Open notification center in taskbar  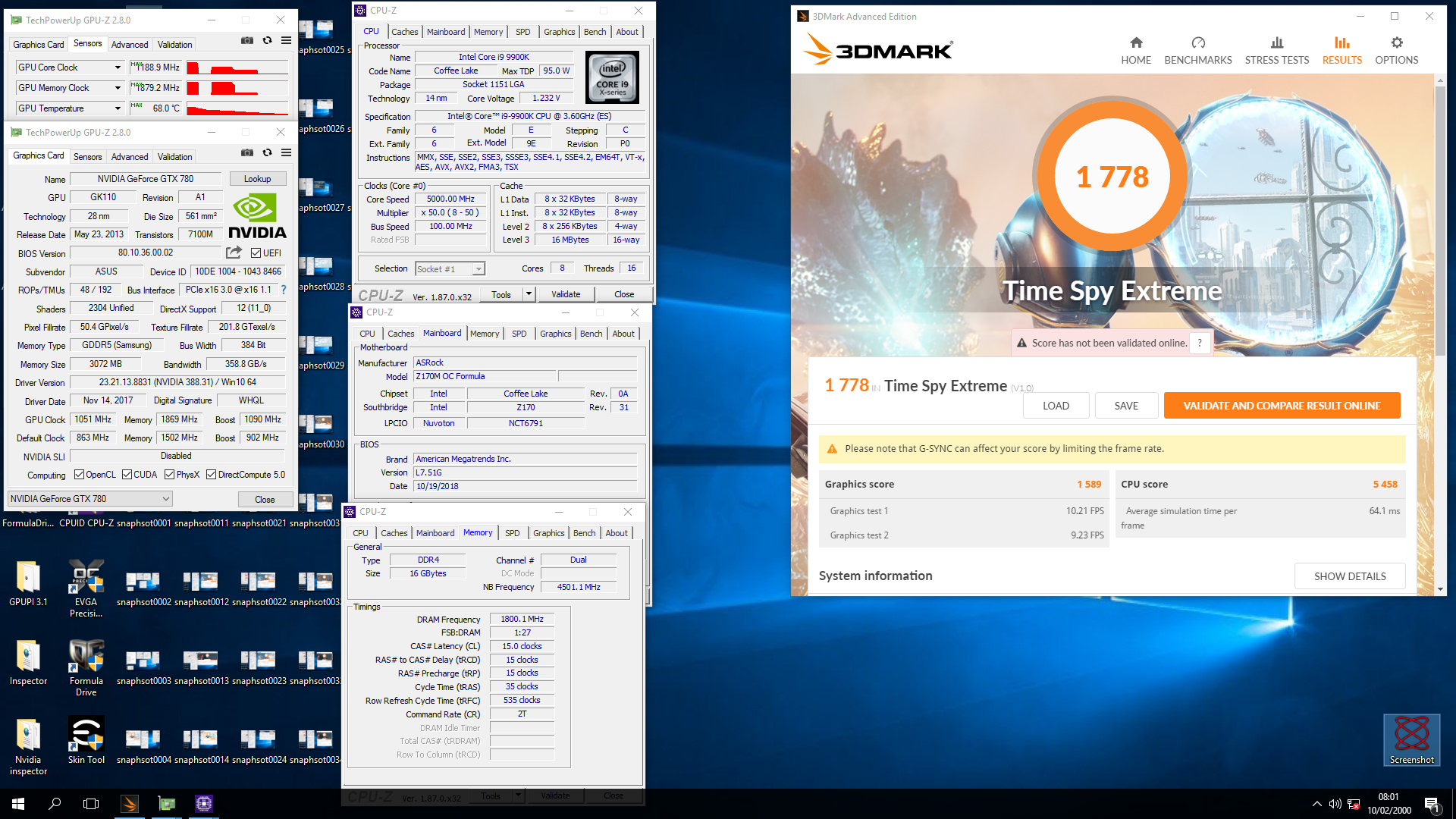click(1432, 804)
